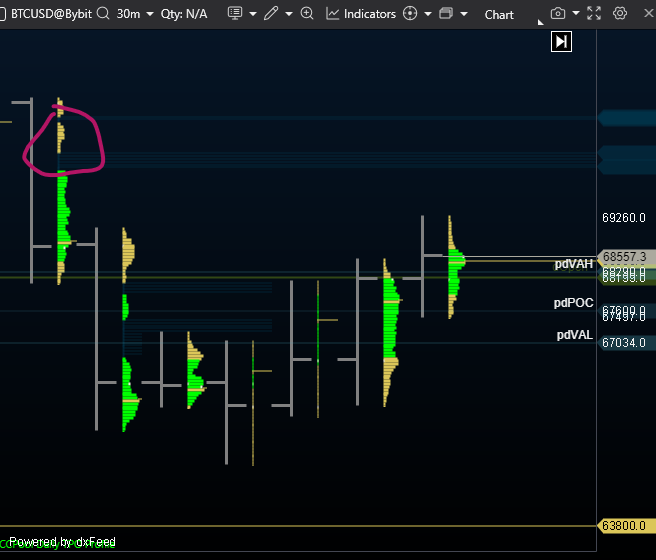Click the BTCUSD@Bybit symbol field

51,14
